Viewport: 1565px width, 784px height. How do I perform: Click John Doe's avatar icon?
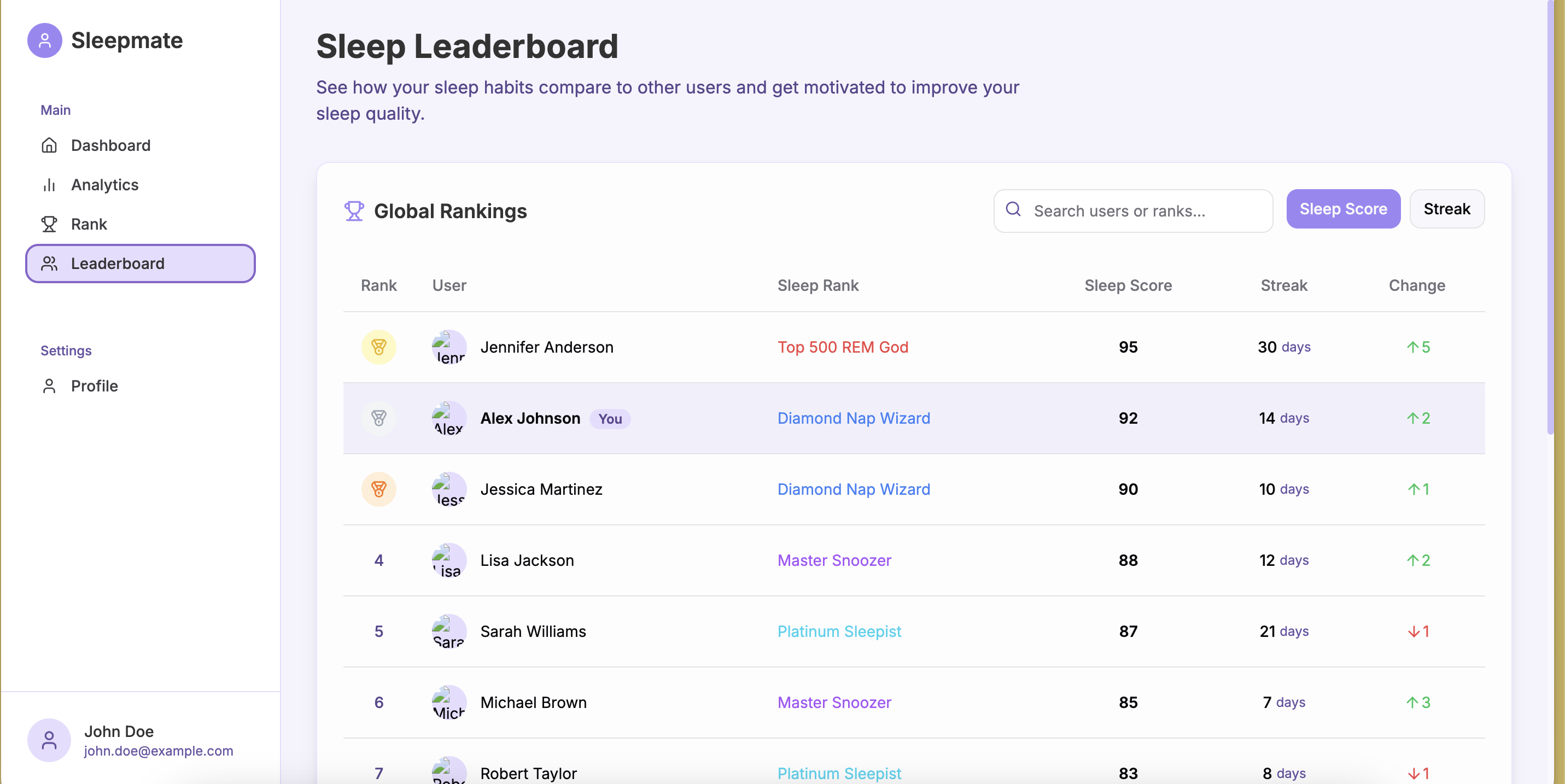49,740
